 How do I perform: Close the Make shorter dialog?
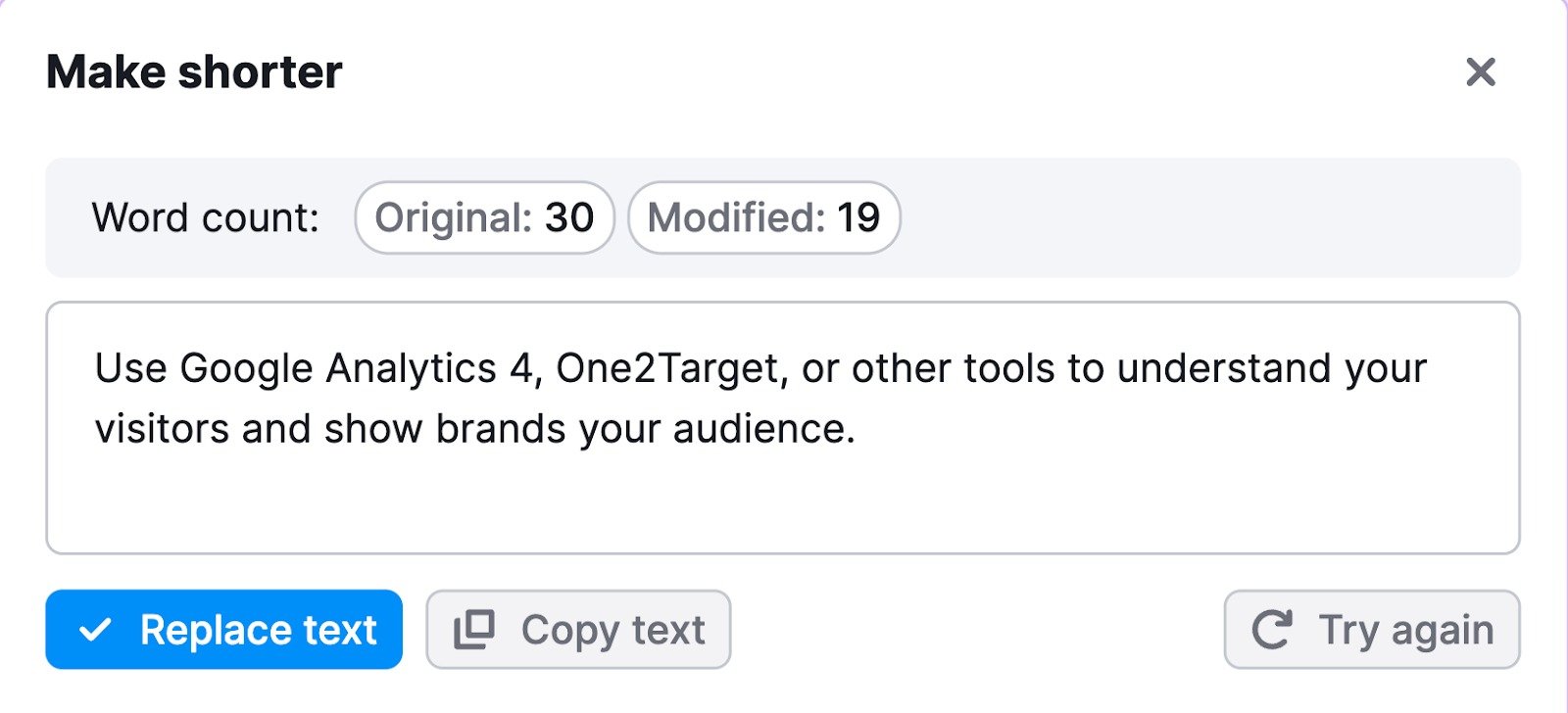[1480, 71]
